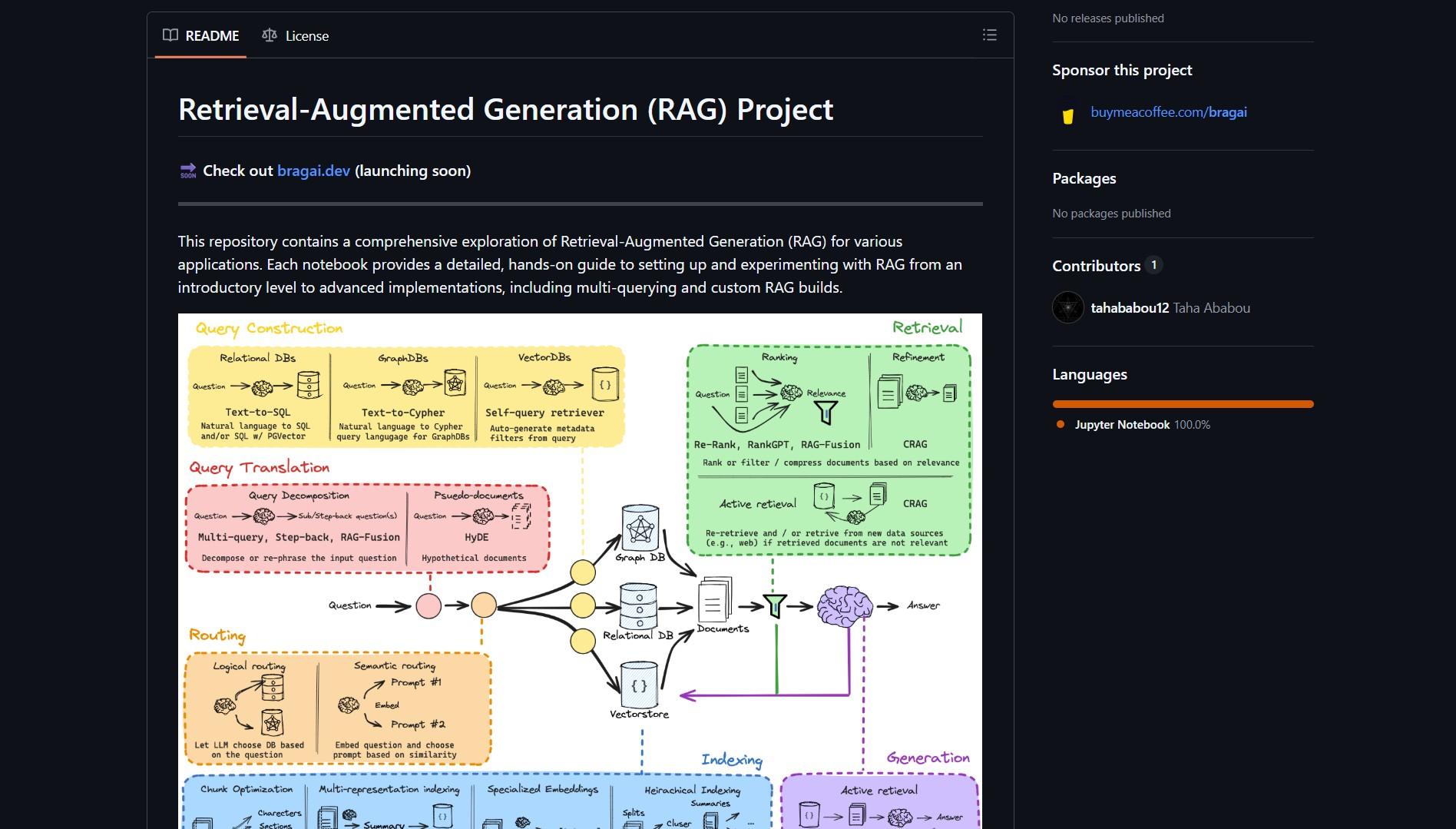Click the book icon beside README

pos(170,35)
